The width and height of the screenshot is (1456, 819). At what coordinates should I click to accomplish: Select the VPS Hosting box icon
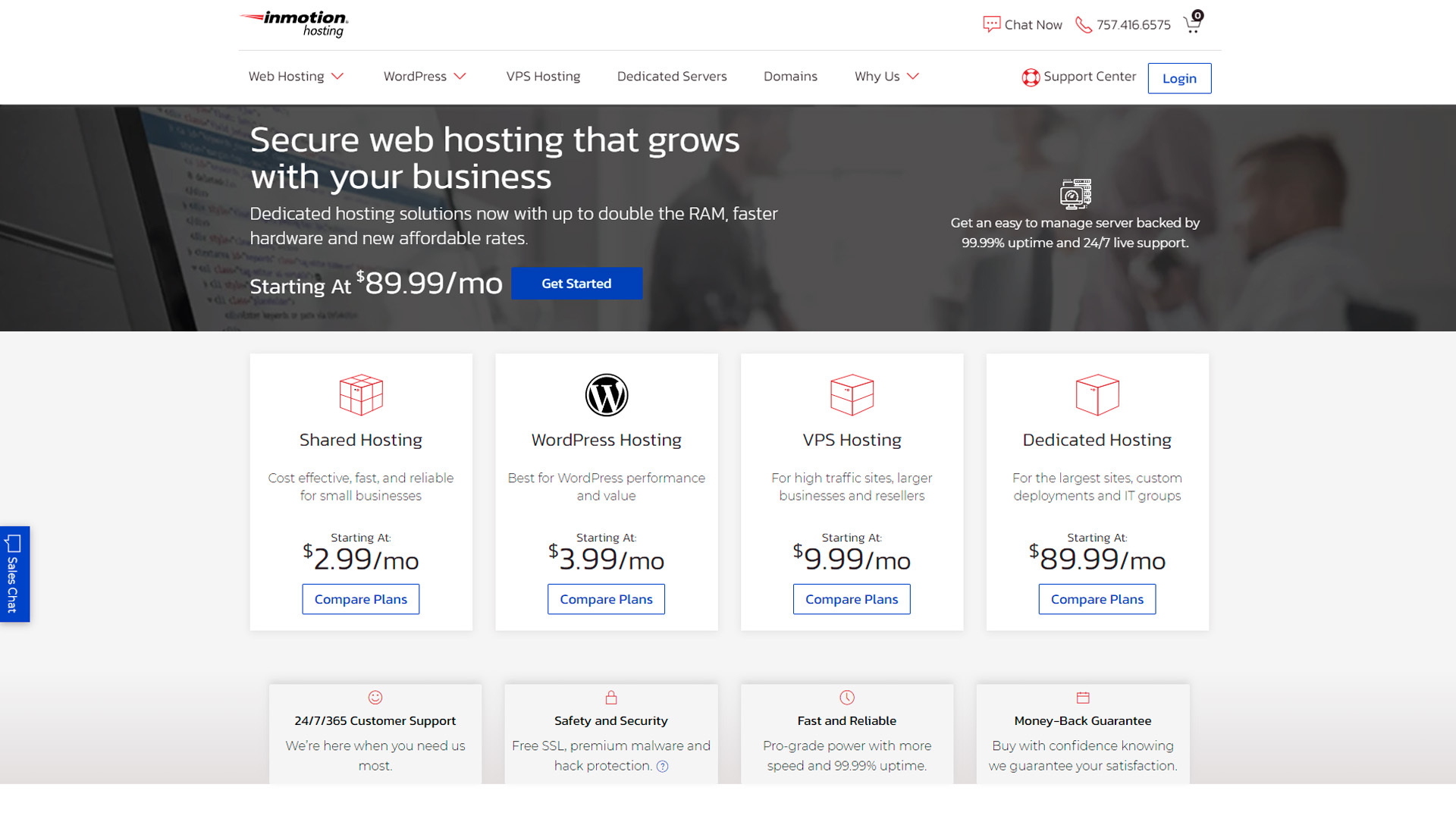[x=852, y=394]
